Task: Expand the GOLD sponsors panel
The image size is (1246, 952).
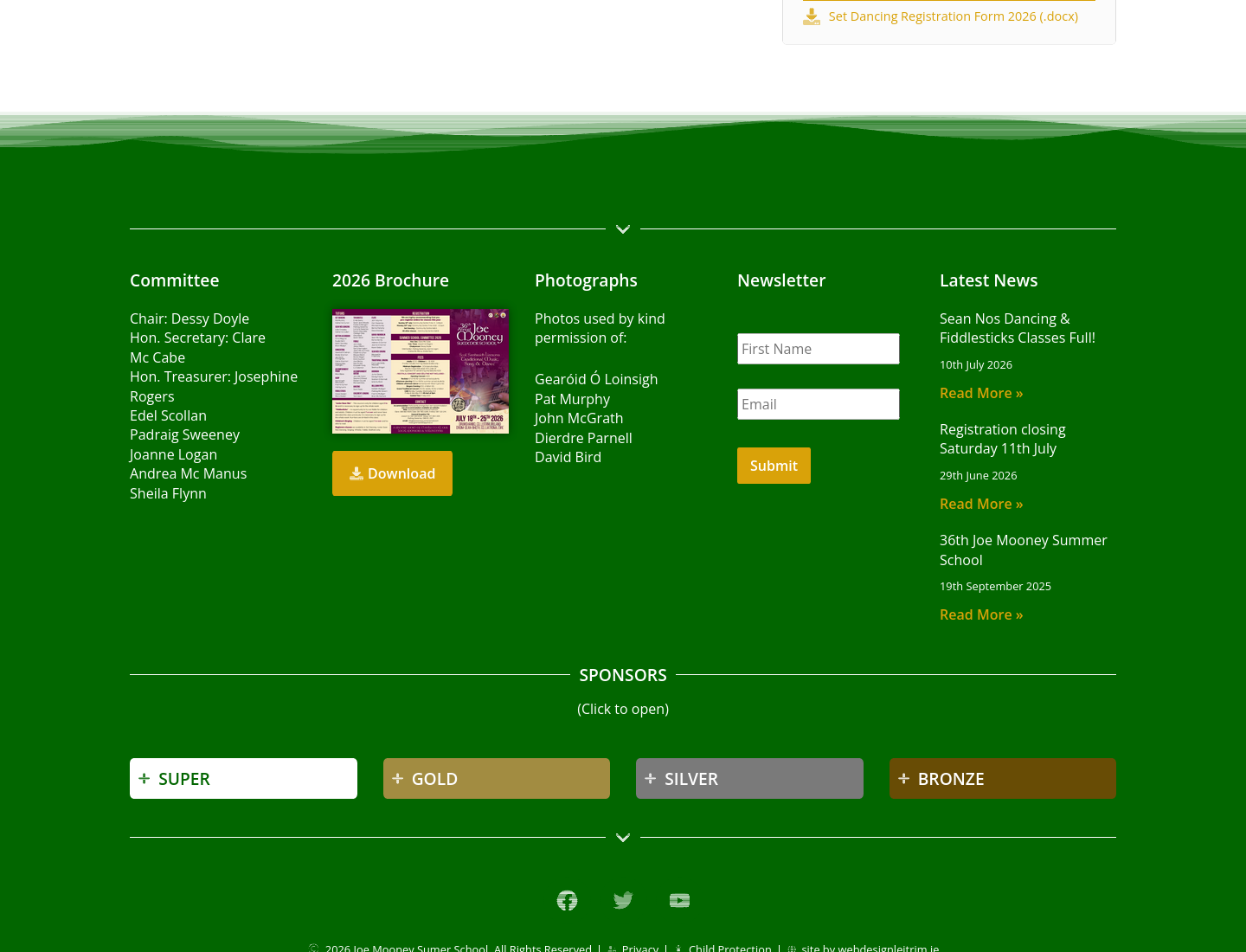Action: coord(497,779)
